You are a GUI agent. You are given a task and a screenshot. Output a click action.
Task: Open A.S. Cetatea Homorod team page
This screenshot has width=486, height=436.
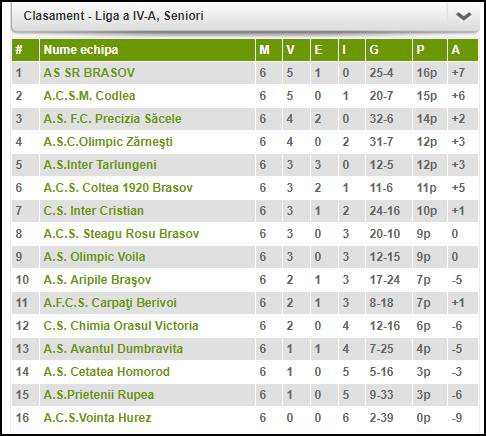pos(107,372)
